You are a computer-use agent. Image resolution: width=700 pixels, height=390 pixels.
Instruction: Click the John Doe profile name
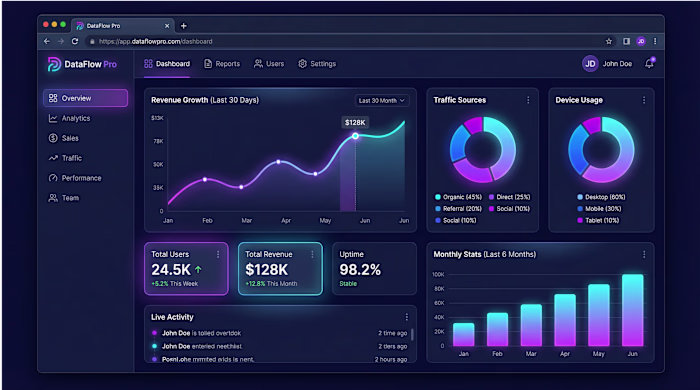pyautogui.click(x=617, y=64)
